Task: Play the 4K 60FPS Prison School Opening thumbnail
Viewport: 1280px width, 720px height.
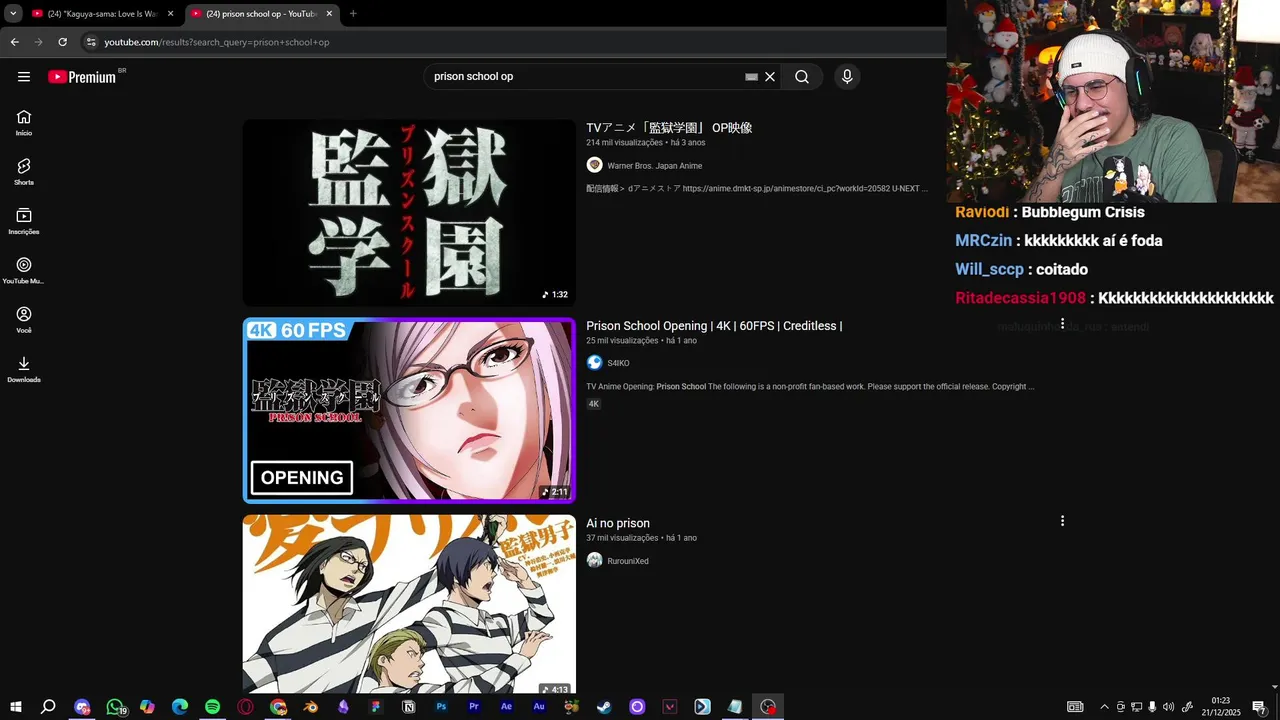Action: [409, 410]
